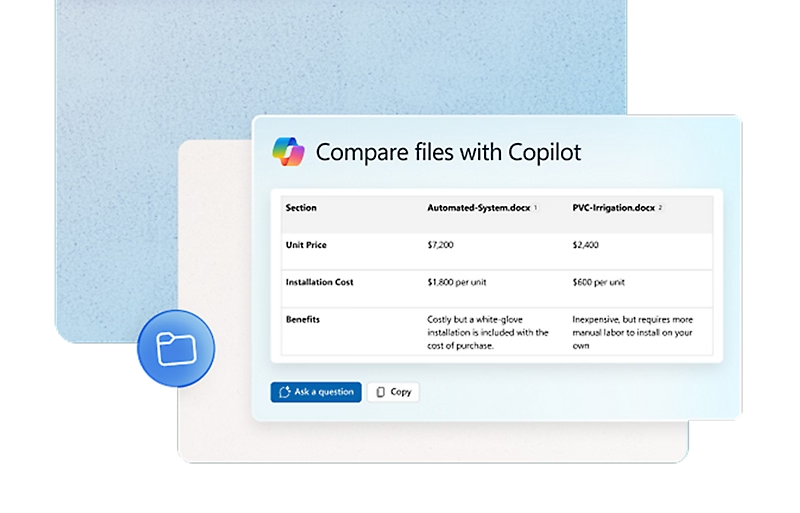The height and width of the screenshot is (513, 800).
Task: Click the Unit Price row label
Action: (x=306, y=245)
